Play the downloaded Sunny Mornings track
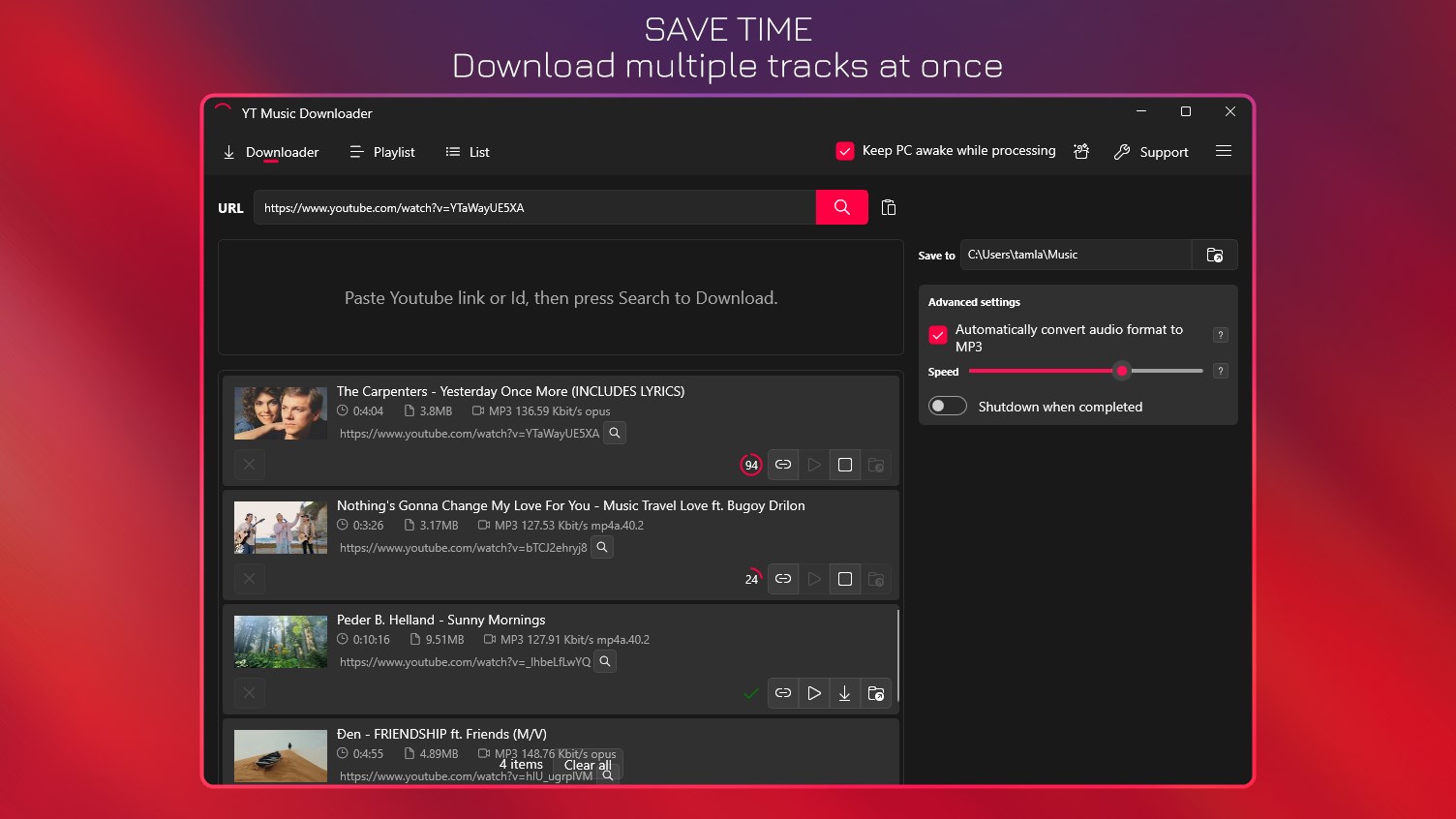The width and height of the screenshot is (1456, 819). [x=813, y=693]
